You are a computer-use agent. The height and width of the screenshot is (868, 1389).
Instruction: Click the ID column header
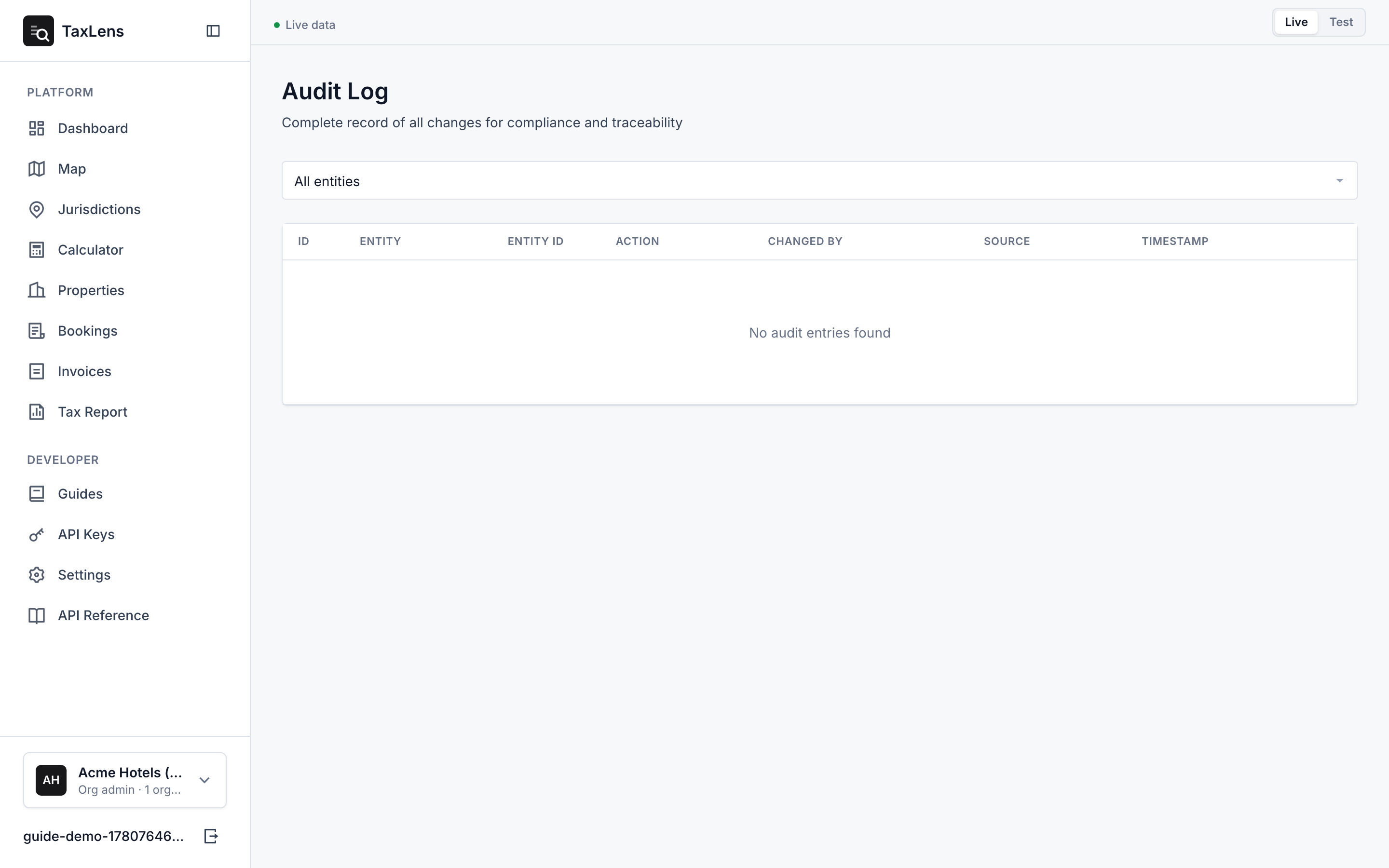[x=304, y=242]
